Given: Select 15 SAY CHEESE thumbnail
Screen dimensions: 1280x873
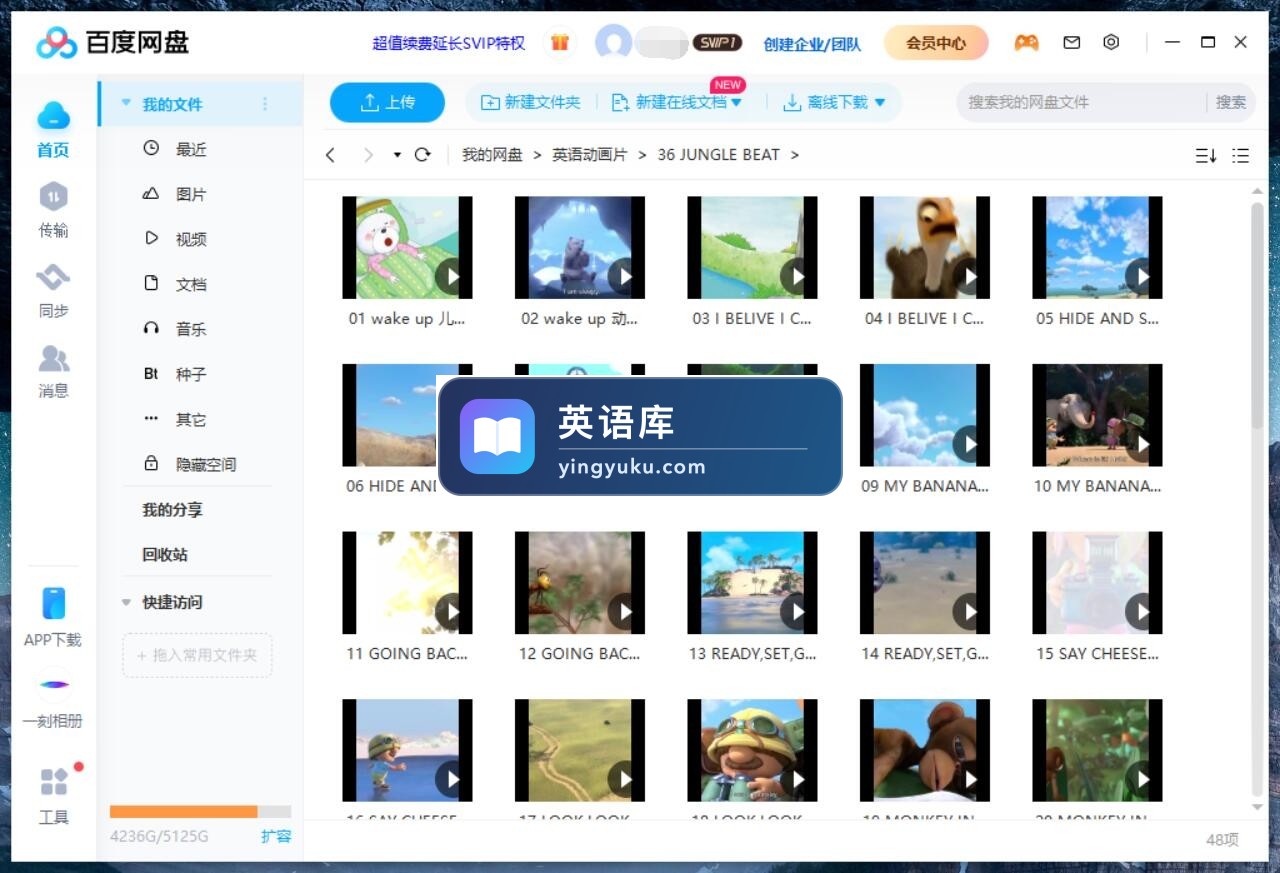Looking at the screenshot, I should 1097,582.
